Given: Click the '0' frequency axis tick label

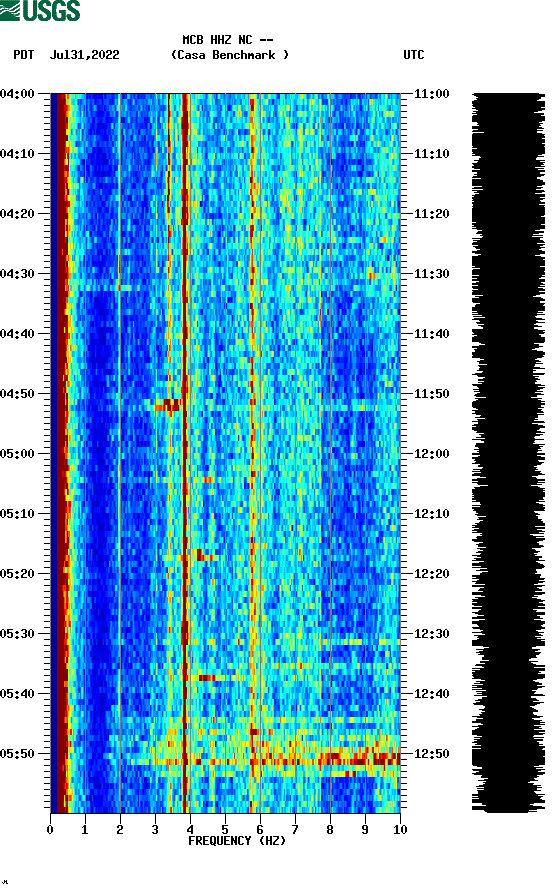Looking at the screenshot, I should point(50,830).
